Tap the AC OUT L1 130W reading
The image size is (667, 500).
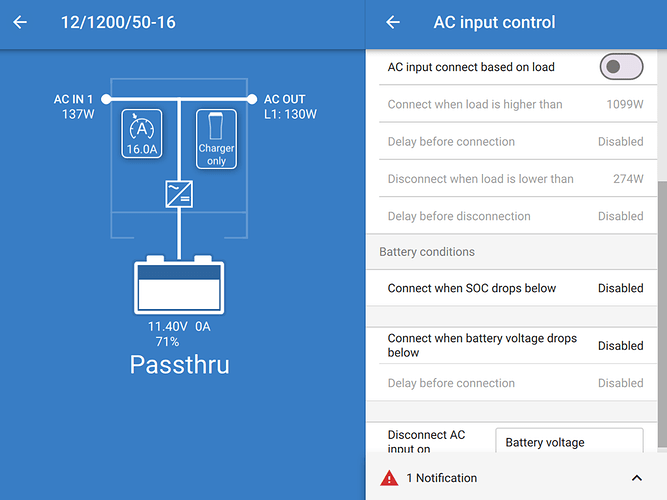pos(289,106)
